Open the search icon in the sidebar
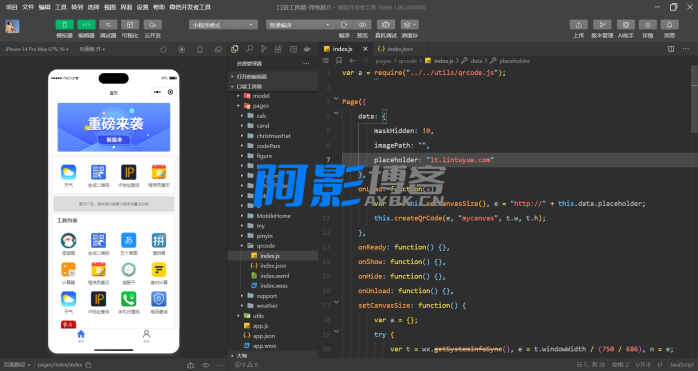 coord(250,49)
